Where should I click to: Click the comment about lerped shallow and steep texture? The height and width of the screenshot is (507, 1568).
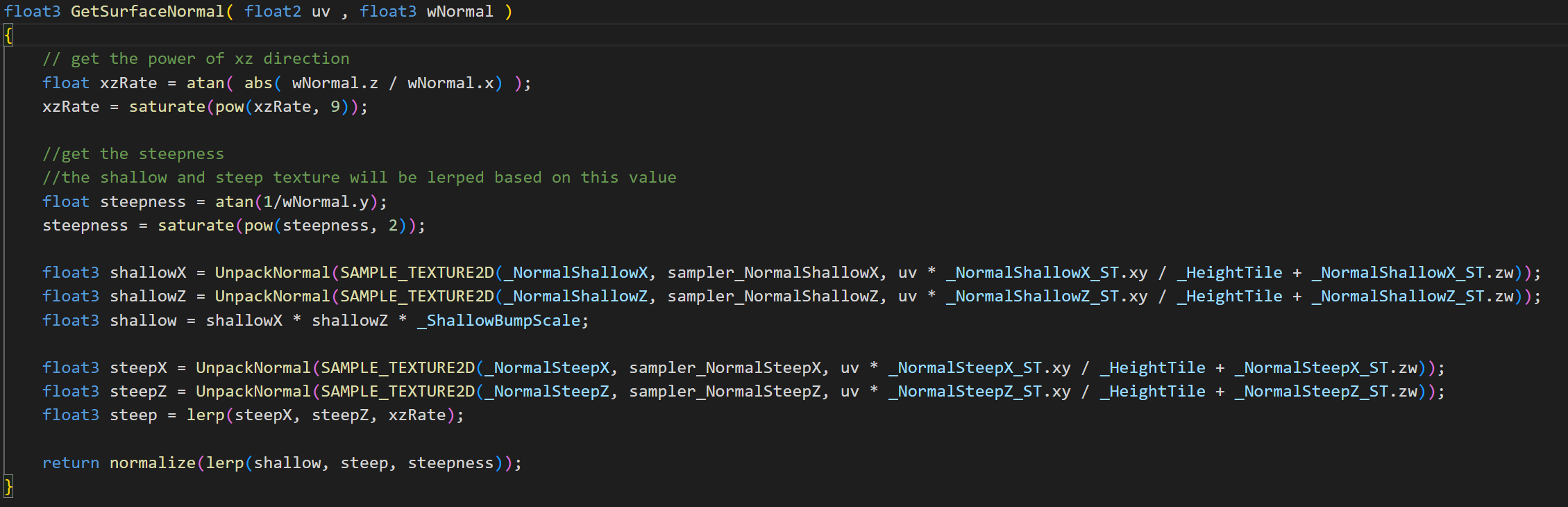tap(359, 178)
